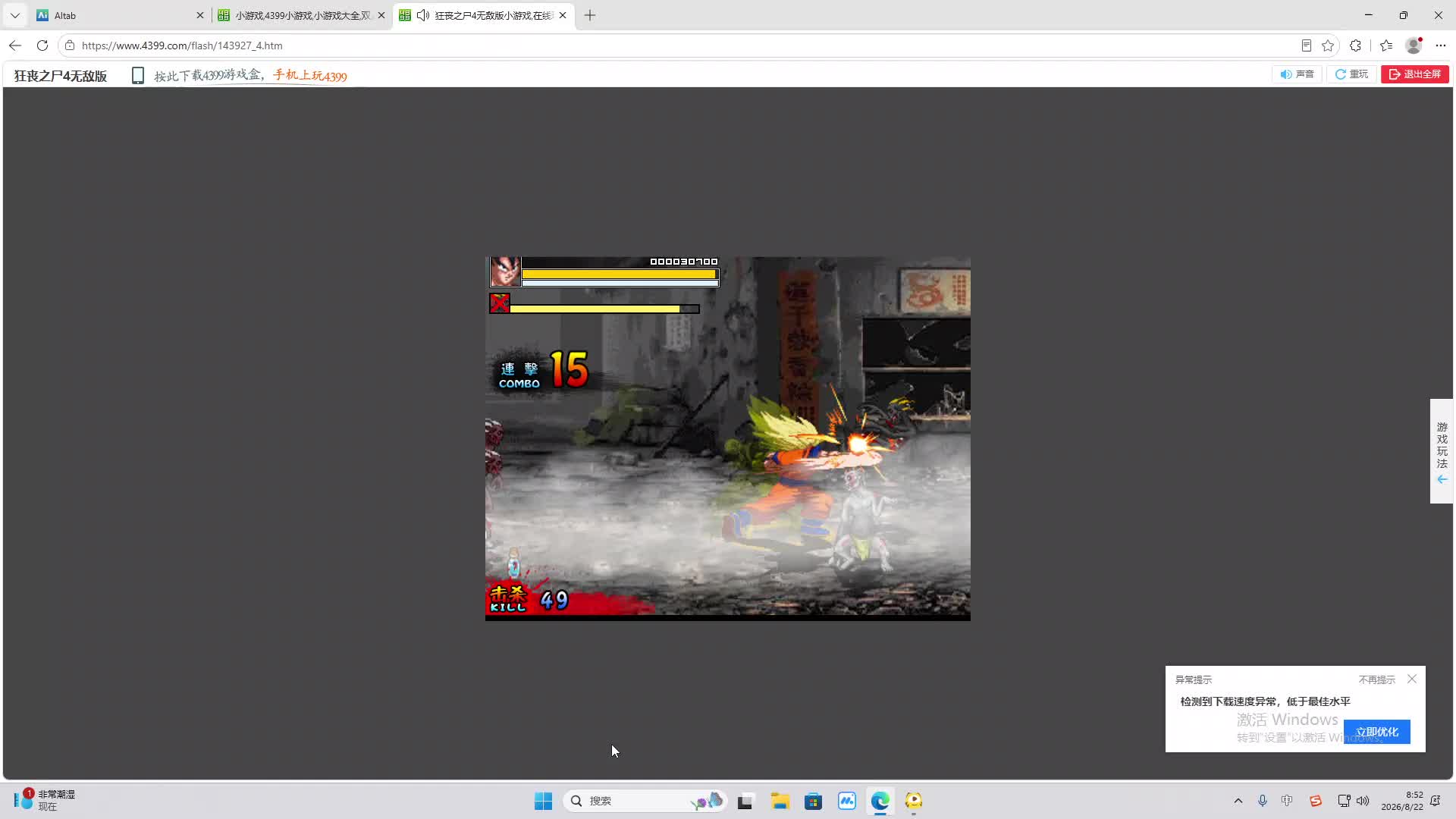Open the Settings and more menu
This screenshot has height=819, width=1456.
(x=1441, y=45)
